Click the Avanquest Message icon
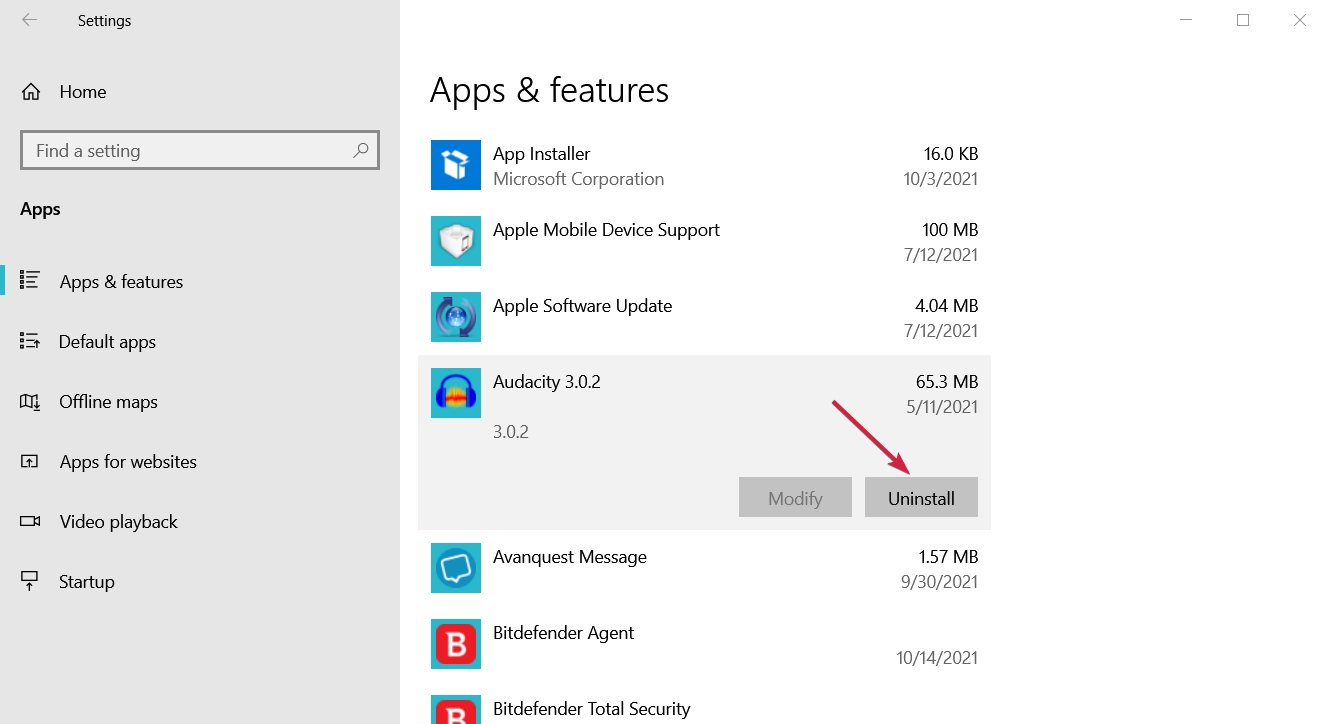The height and width of the screenshot is (724, 1329). [x=456, y=568]
